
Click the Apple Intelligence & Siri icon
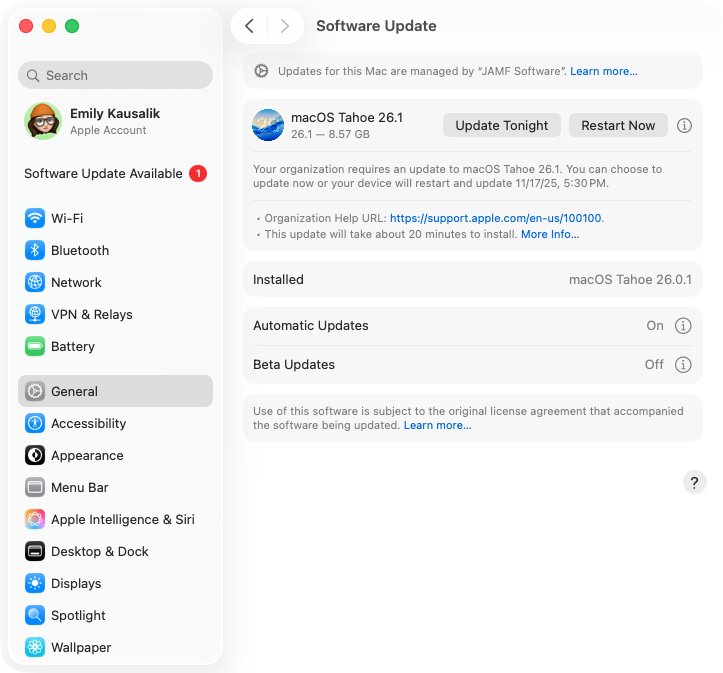pos(35,519)
